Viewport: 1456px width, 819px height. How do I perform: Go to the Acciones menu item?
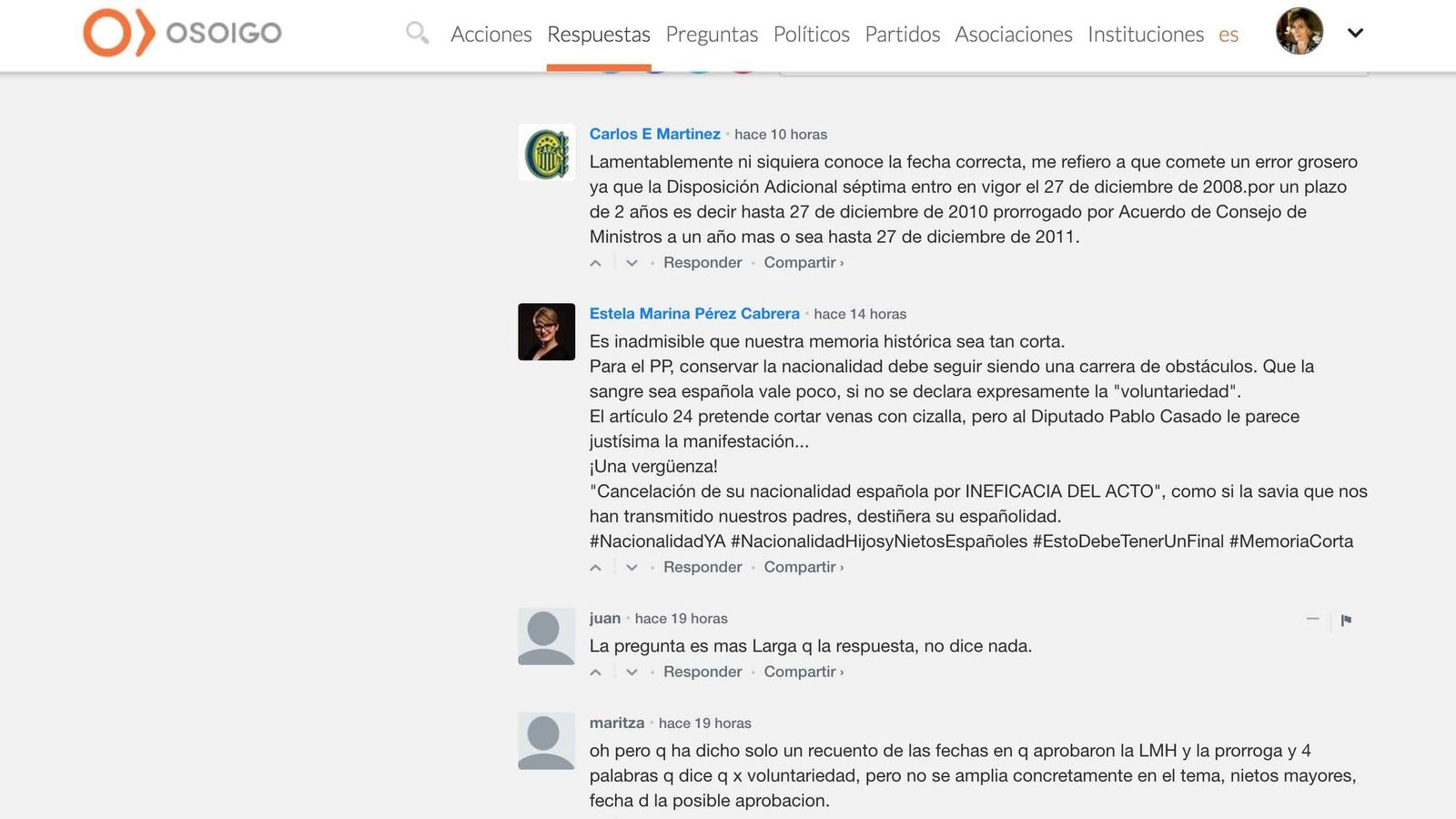(x=490, y=35)
